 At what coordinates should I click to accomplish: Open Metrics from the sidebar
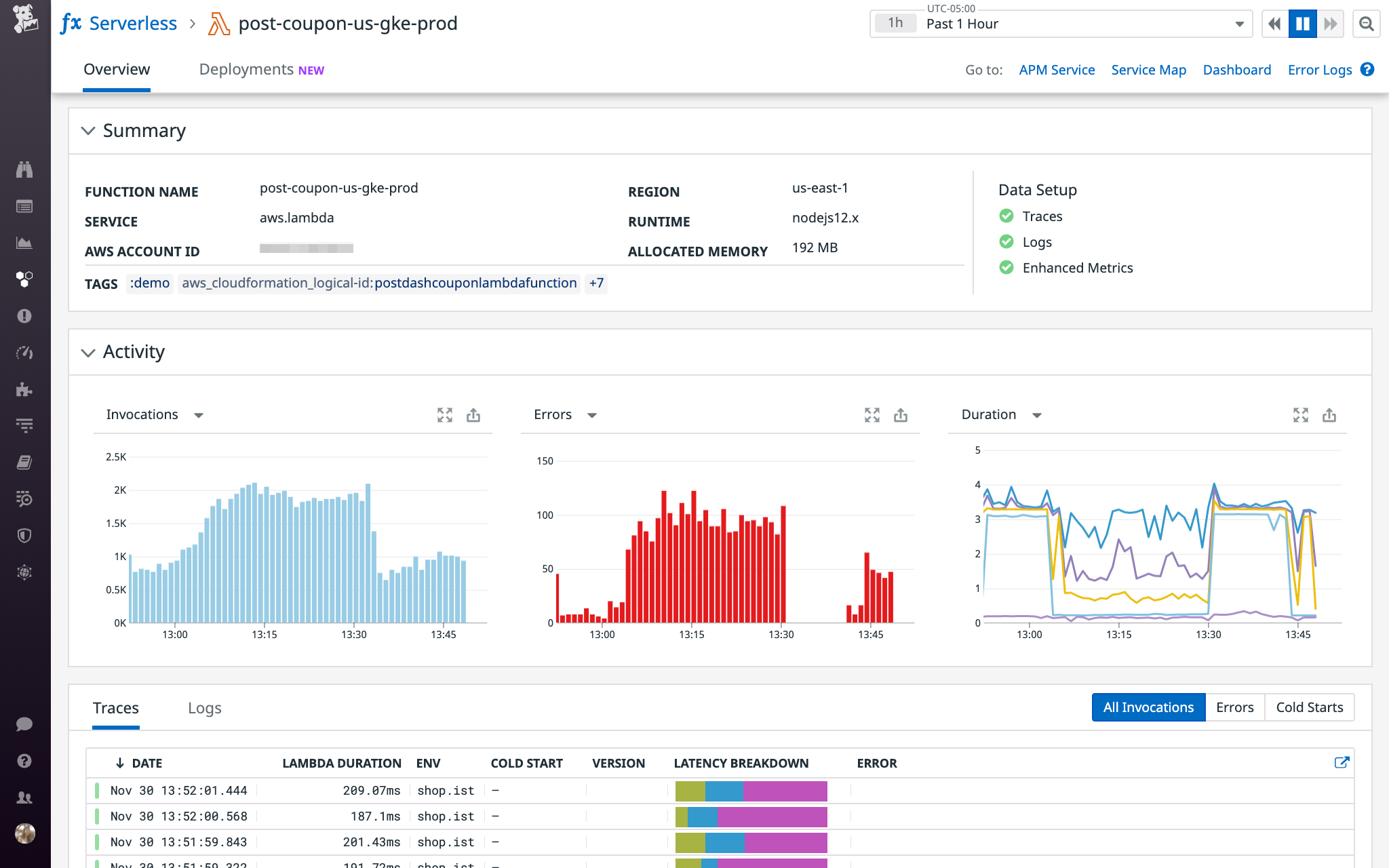click(25, 242)
